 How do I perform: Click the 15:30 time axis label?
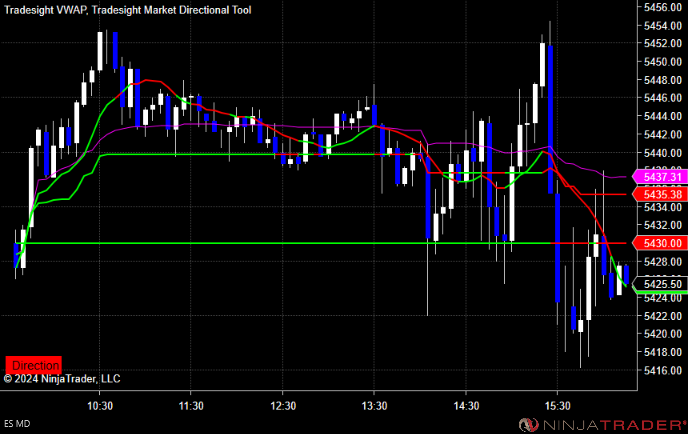557,406
